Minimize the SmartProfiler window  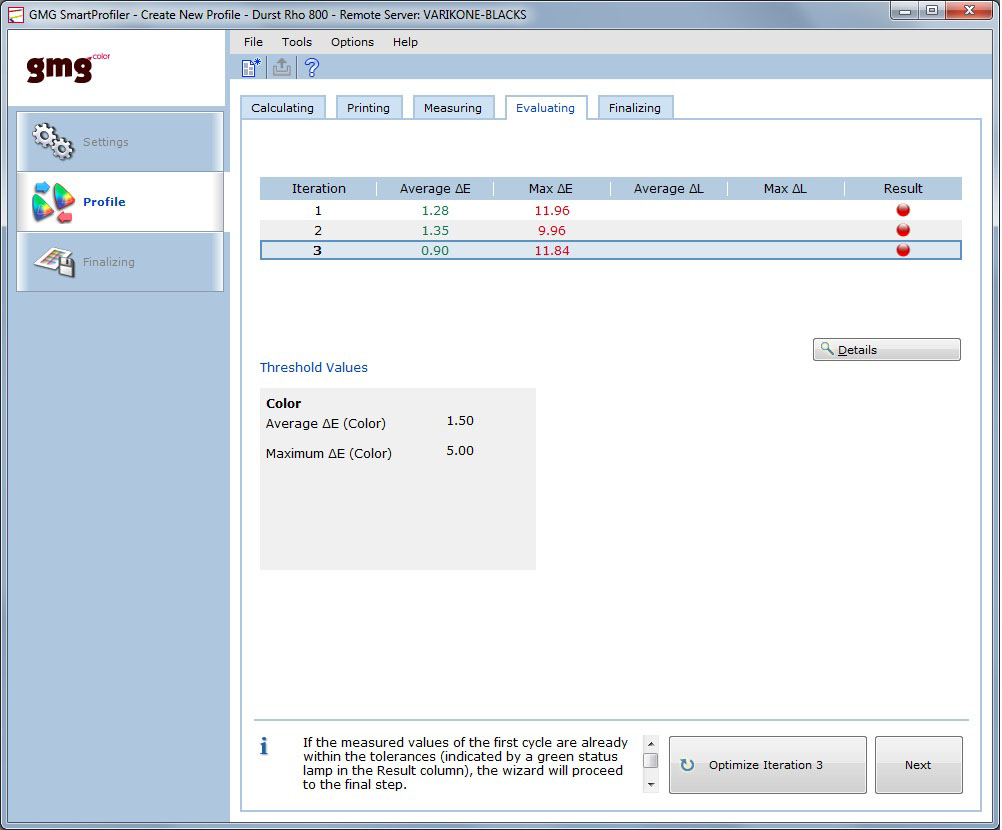(905, 11)
